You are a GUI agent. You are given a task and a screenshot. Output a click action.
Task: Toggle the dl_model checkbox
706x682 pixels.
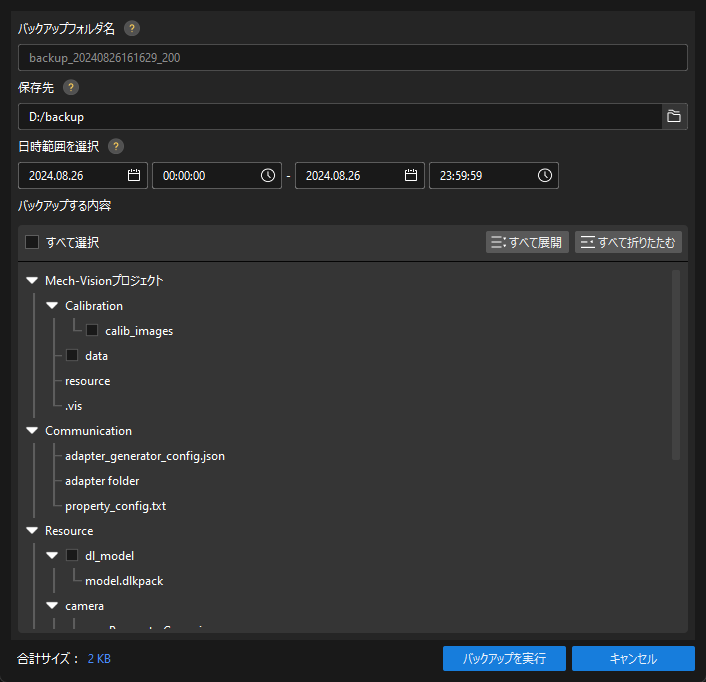click(x=72, y=556)
